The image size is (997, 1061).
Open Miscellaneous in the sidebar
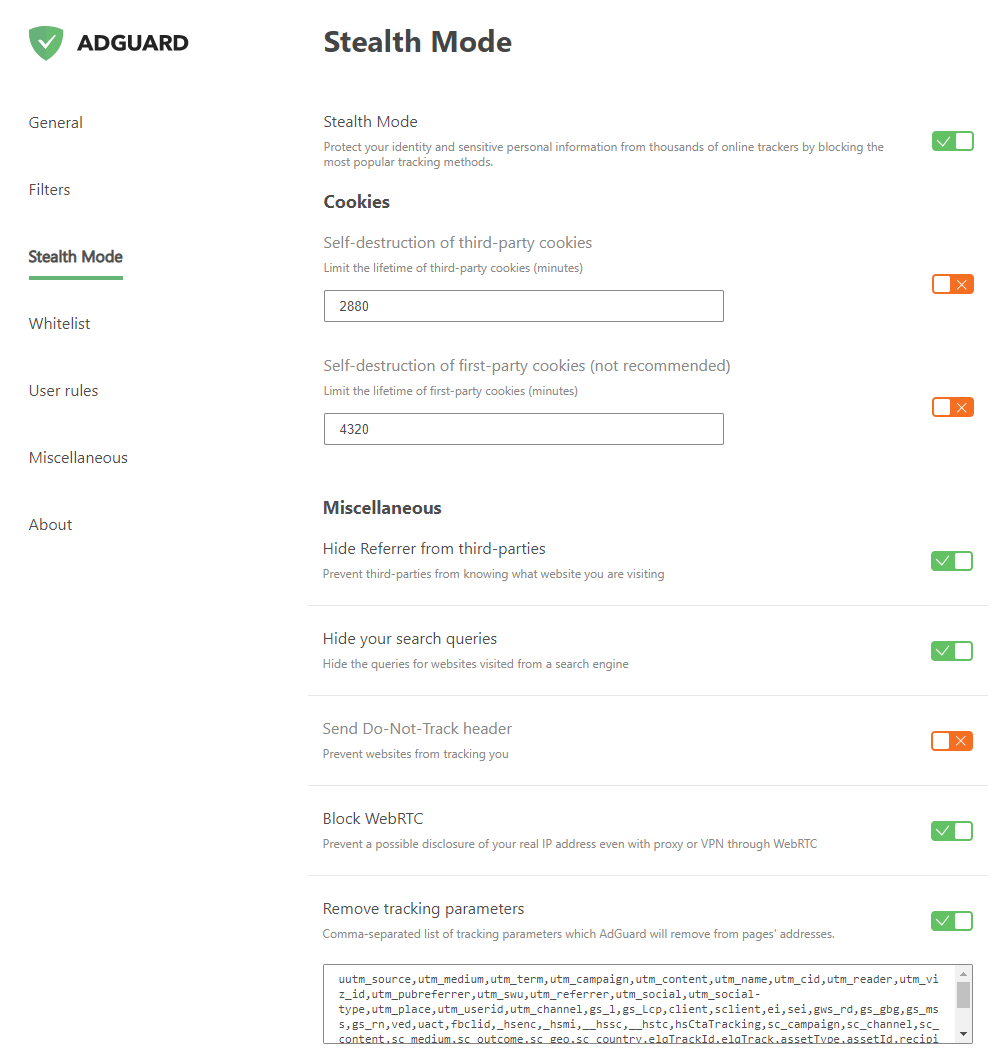pos(79,458)
